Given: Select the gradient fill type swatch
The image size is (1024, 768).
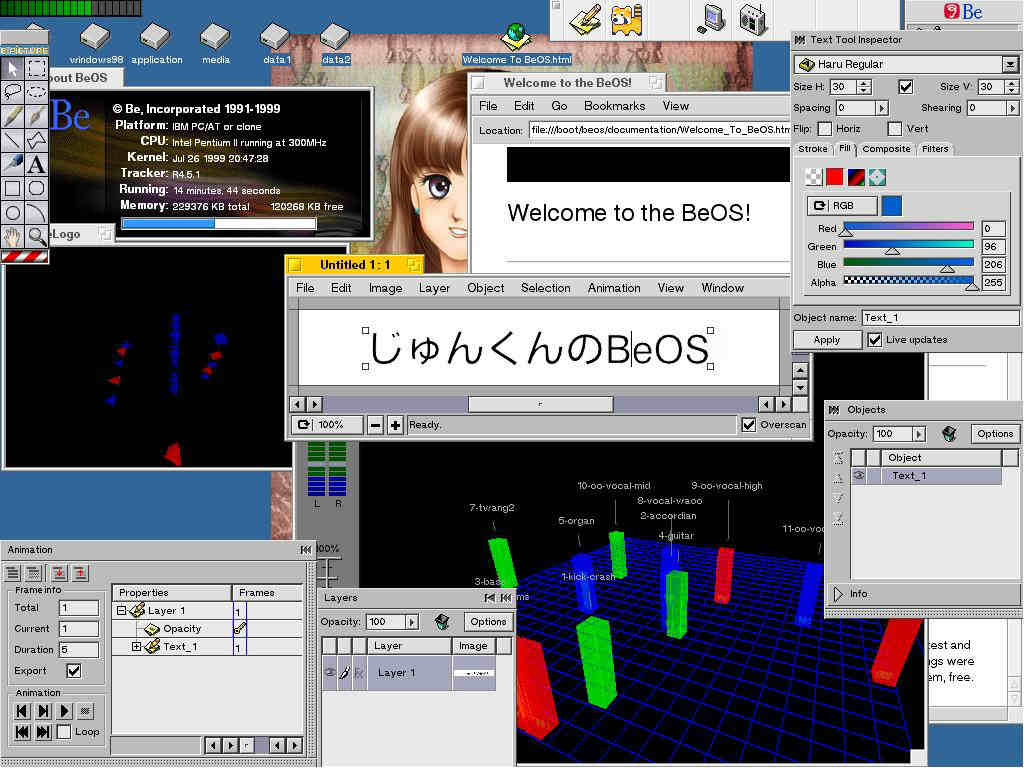Looking at the screenshot, I should (856, 177).
